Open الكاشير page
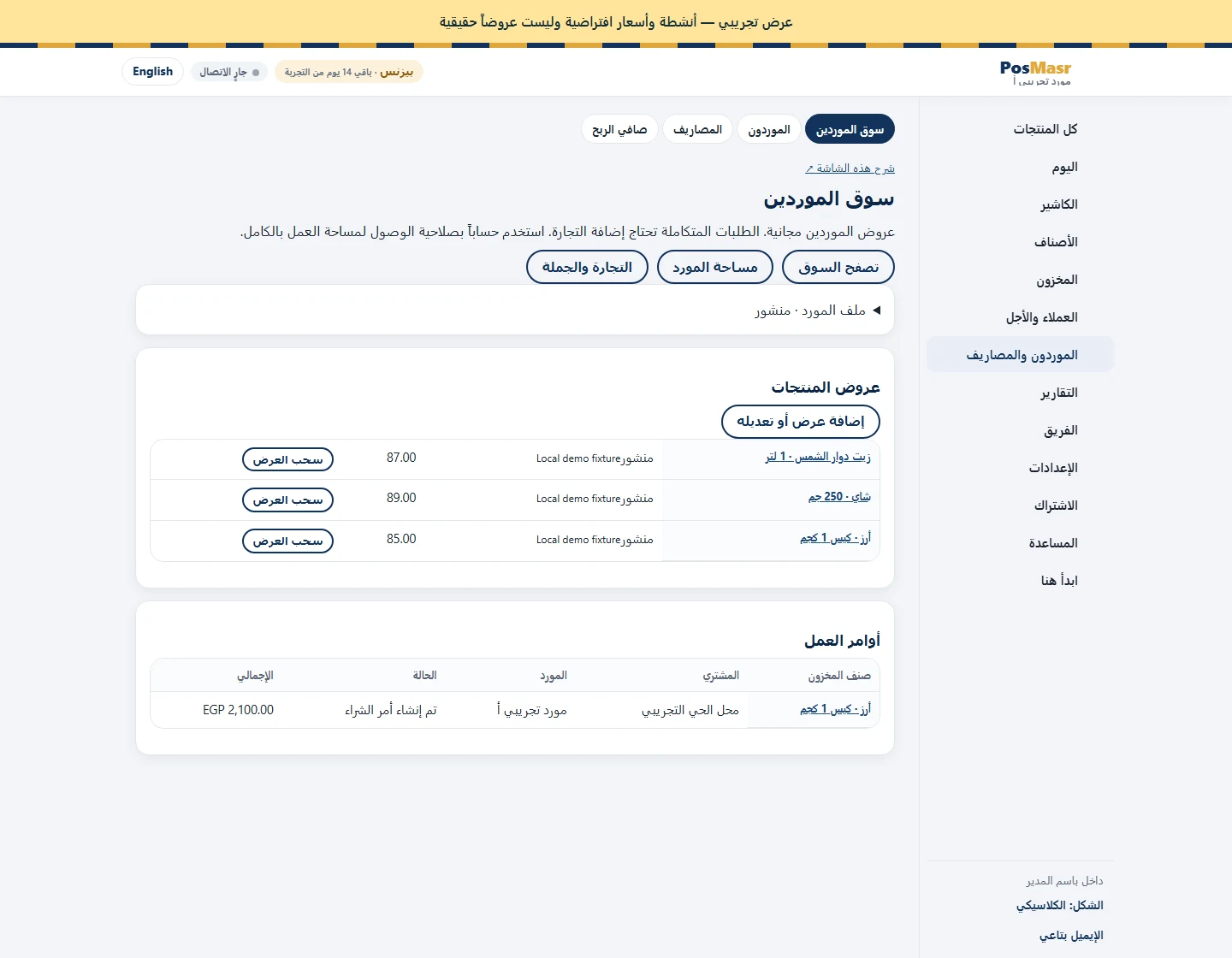Image resolution: width=1232 pixels, height=958 pixels. 1020,204
